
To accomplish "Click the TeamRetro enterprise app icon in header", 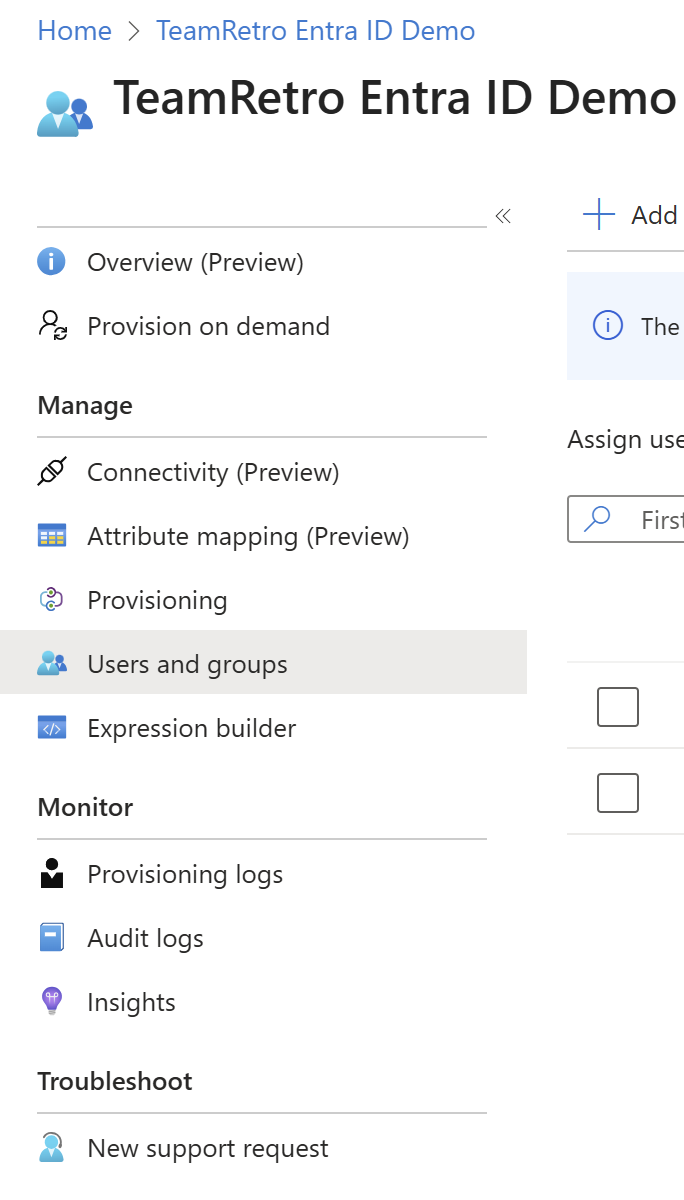I will tap(65, 113).
